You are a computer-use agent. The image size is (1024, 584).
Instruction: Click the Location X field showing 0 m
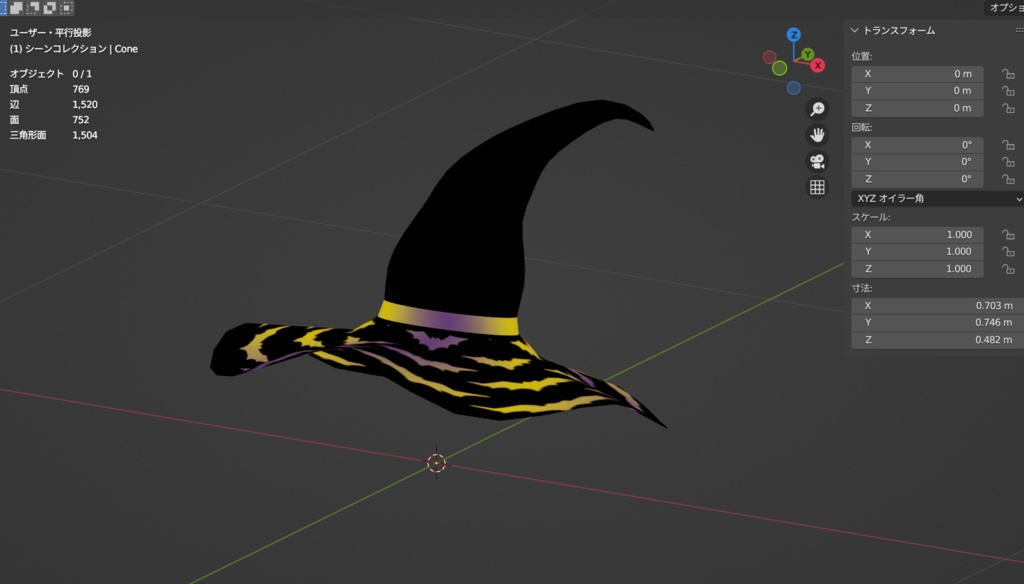(x=917, y=74)
